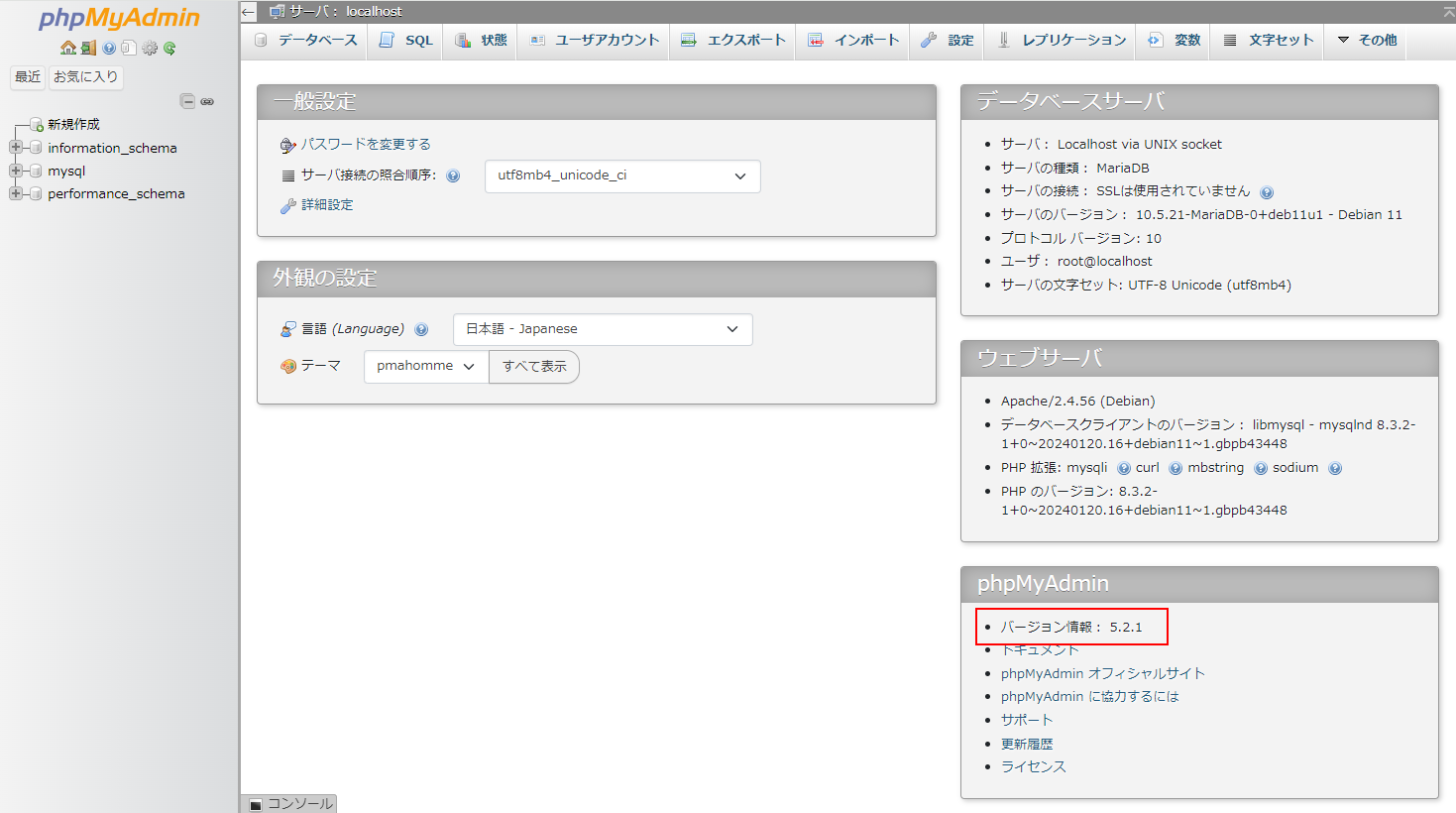Click the collapse-all icon in navigation tree
This screenshot has height=813, width=1456.
pos(187,101)
